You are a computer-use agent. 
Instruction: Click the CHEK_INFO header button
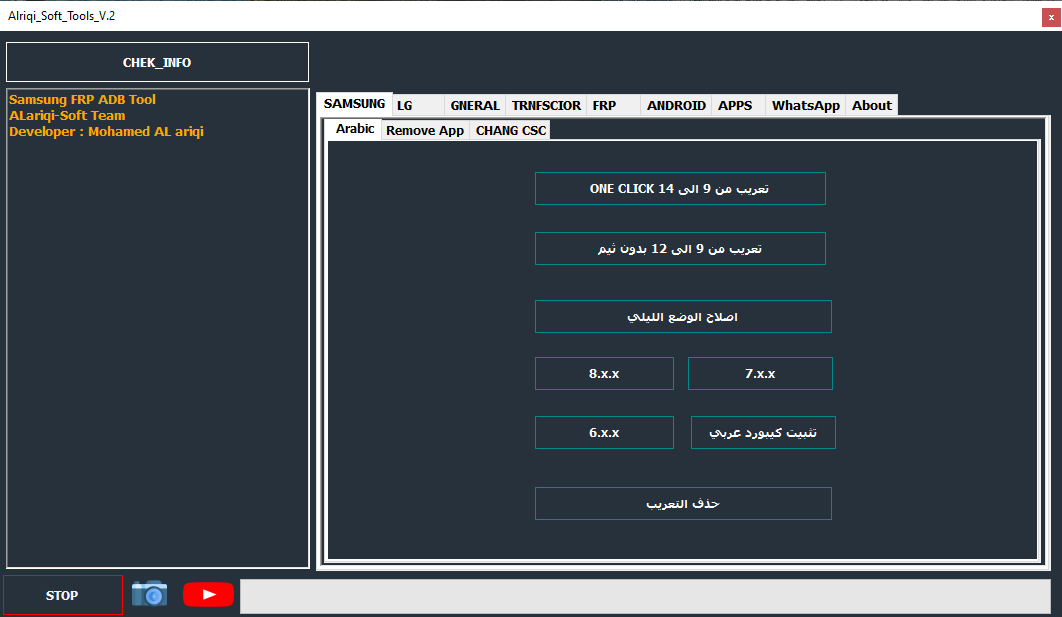[x=157, y=62]
